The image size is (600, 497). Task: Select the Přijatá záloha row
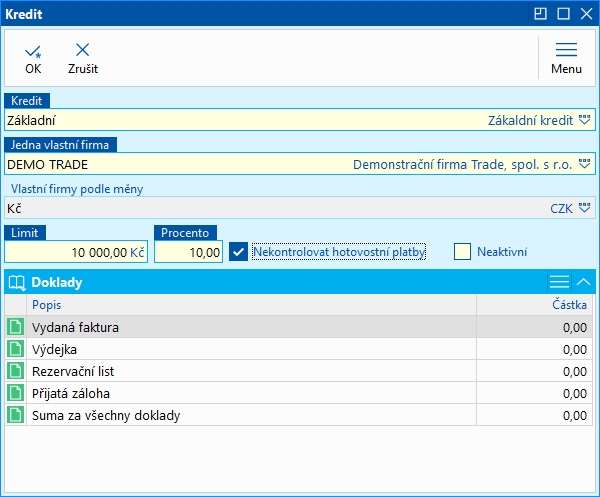click(298, 393)
